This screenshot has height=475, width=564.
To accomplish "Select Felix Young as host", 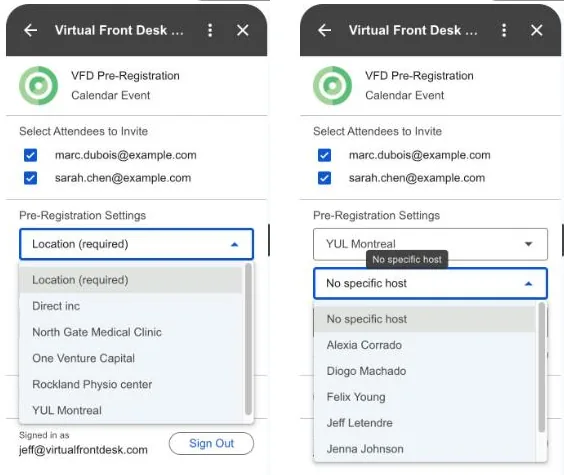I will point(425,397).
